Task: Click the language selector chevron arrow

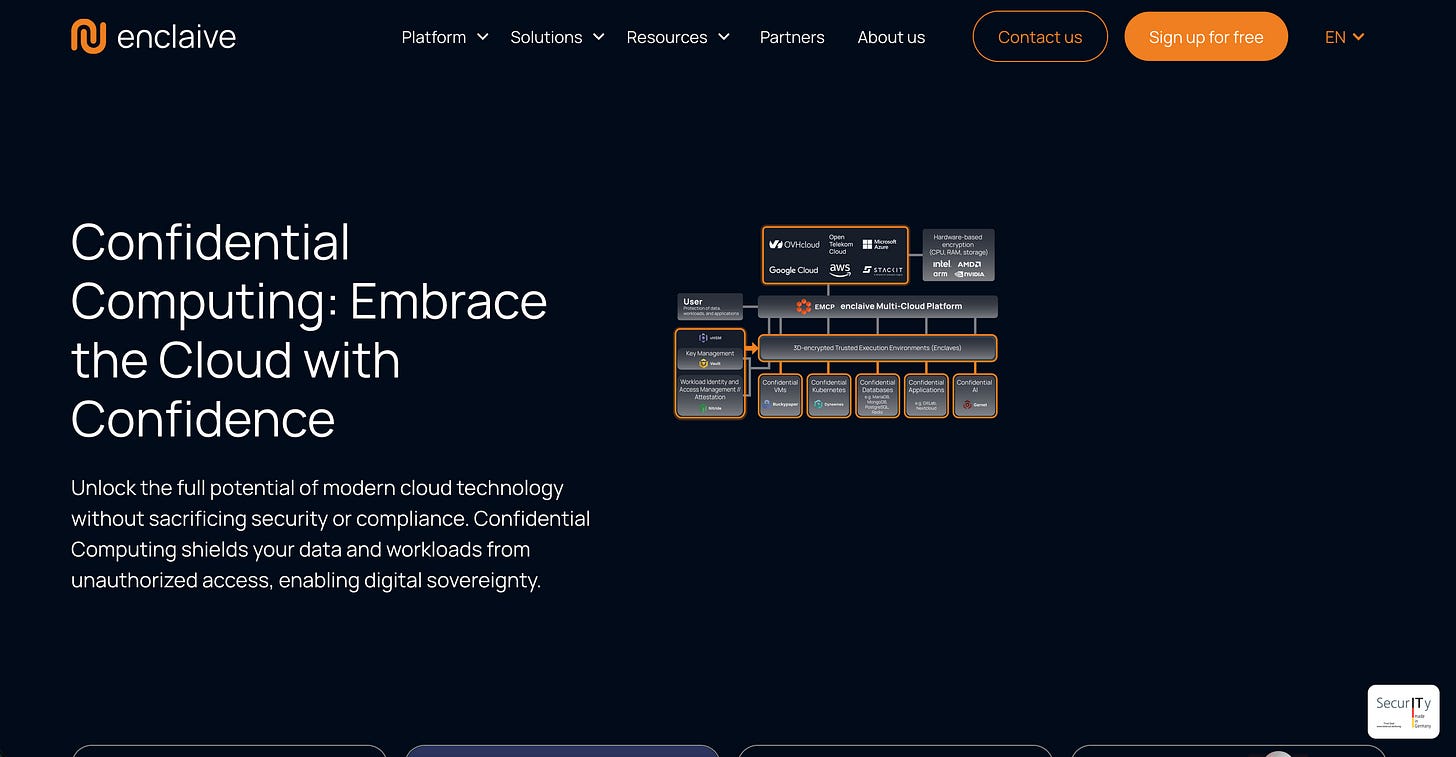Action: 1358,37
